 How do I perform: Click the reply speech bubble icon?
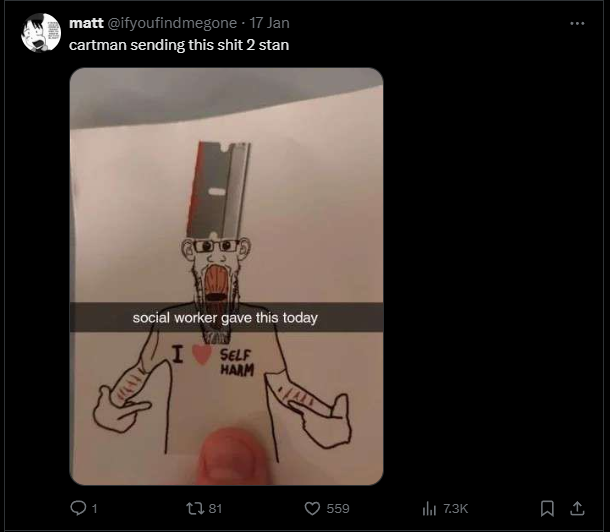tap(77, 509)
